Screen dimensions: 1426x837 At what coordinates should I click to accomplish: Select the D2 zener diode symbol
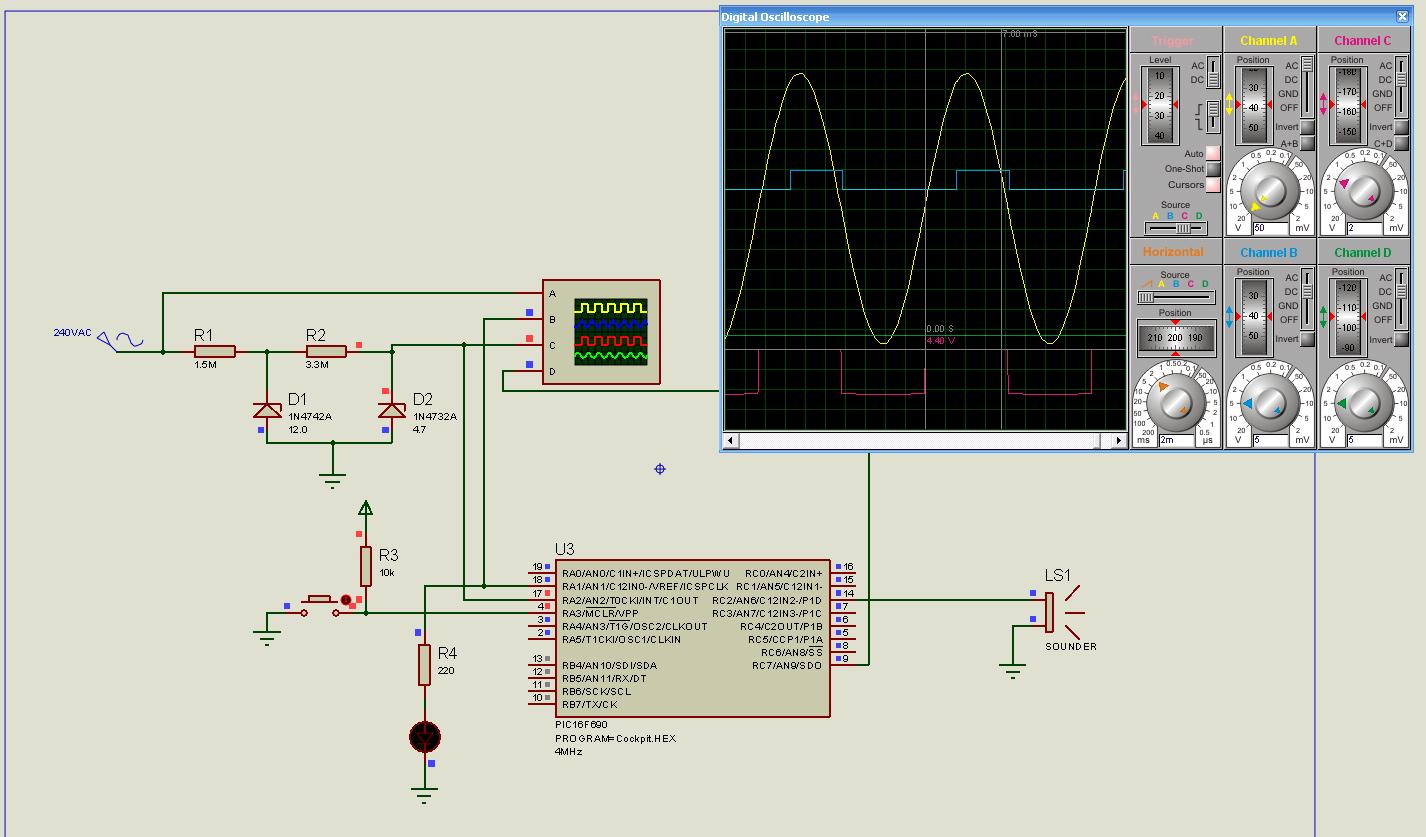point(391,409)
